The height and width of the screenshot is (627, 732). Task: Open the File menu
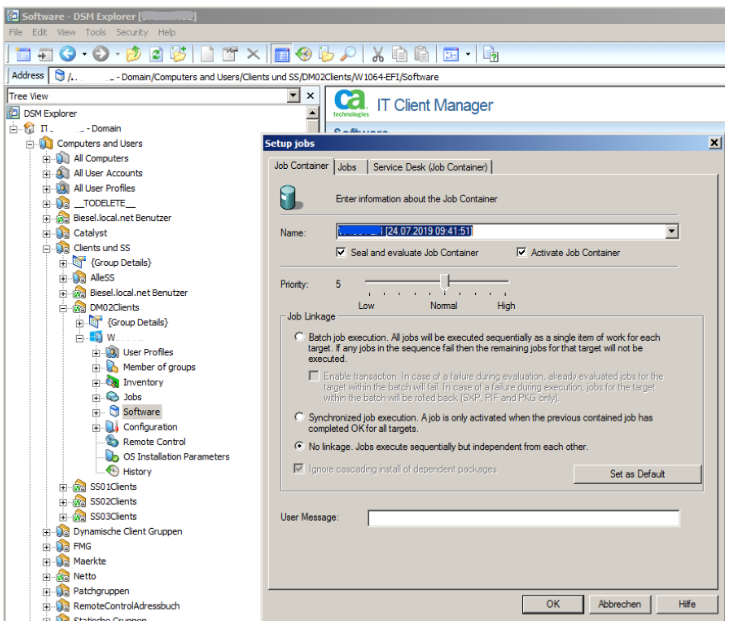15,32
